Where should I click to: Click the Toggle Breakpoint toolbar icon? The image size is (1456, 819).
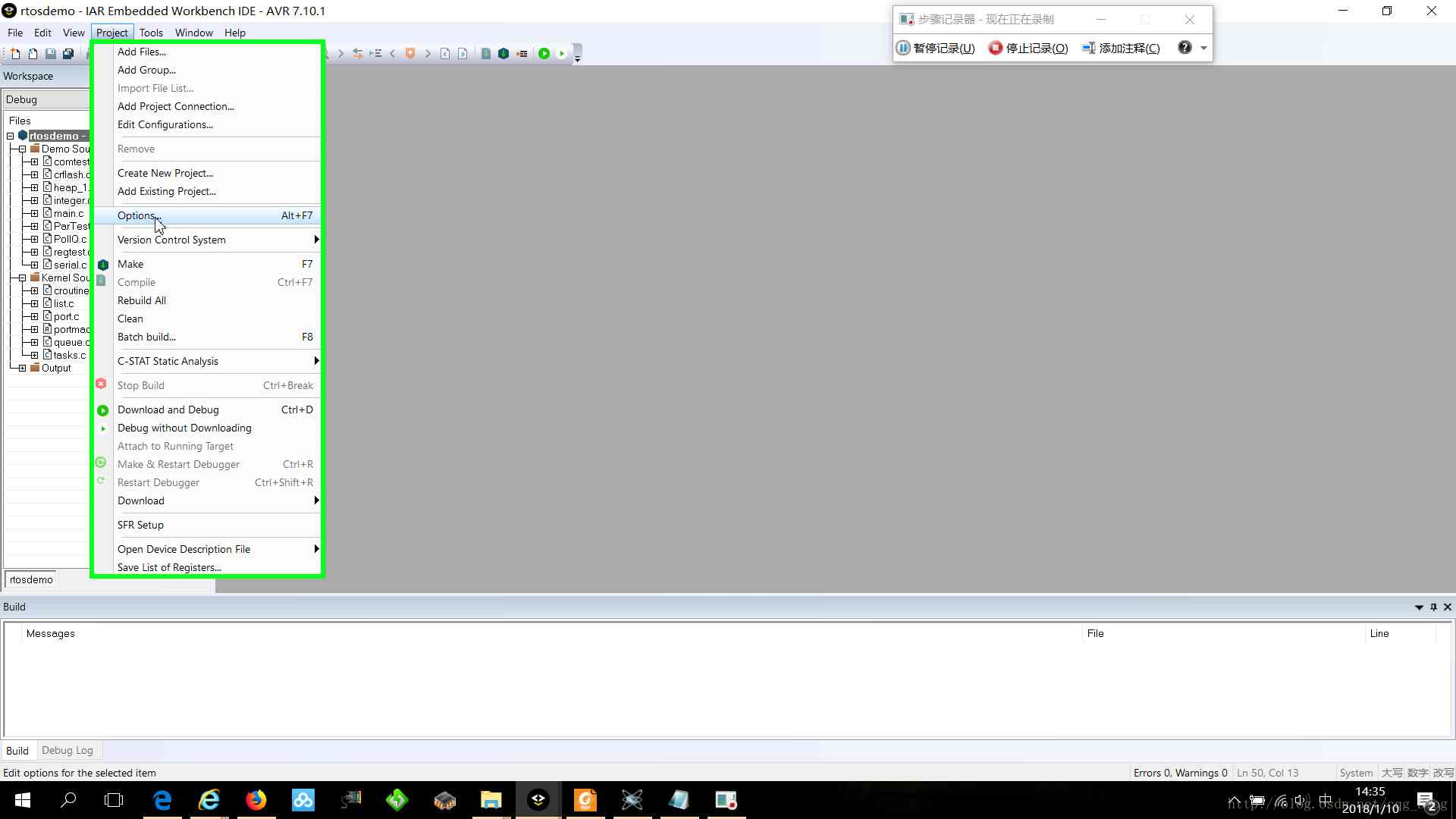coord(522,54)
